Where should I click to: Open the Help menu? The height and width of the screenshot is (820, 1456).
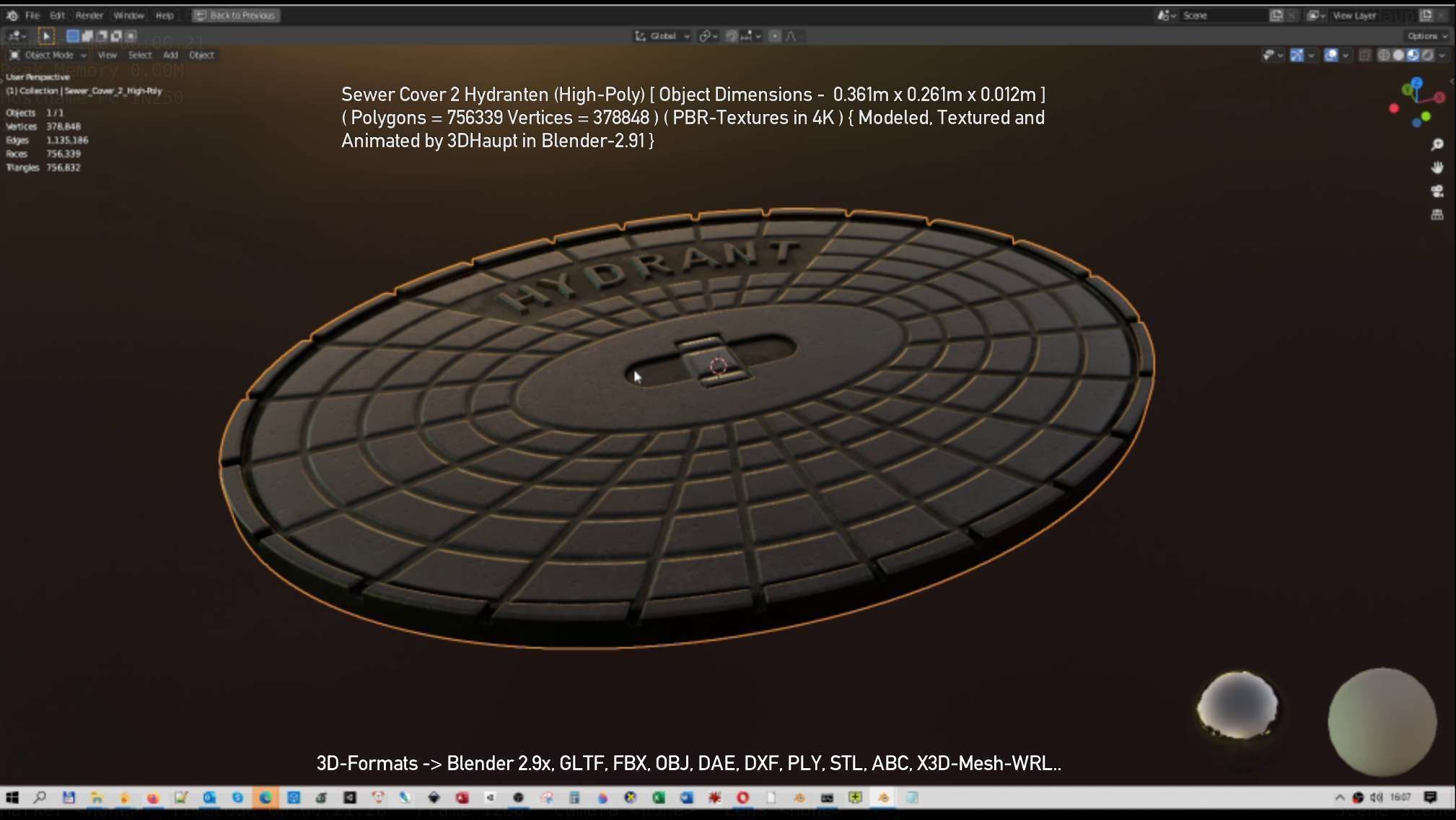tap(165, 15)
